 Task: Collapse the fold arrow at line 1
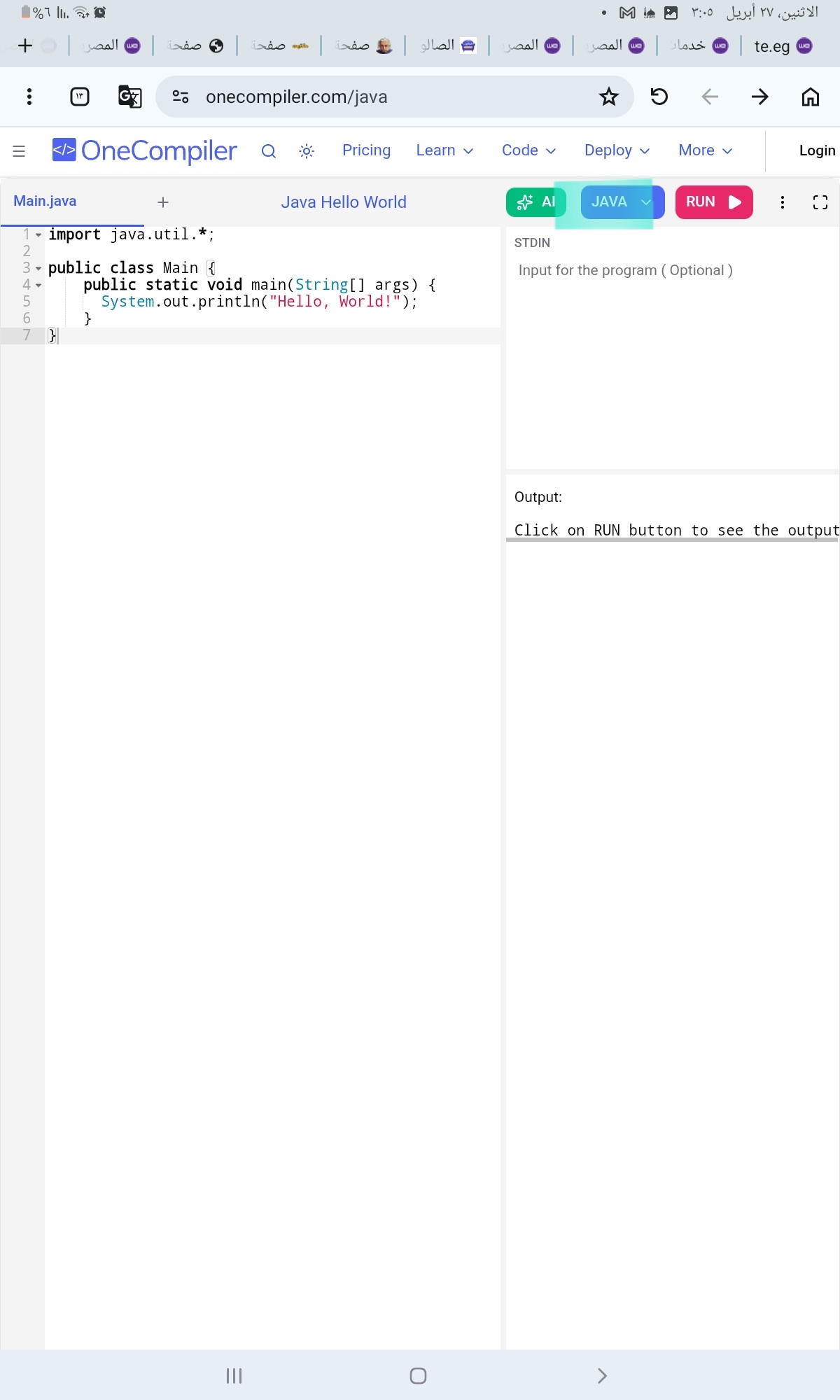click(38, 235)
